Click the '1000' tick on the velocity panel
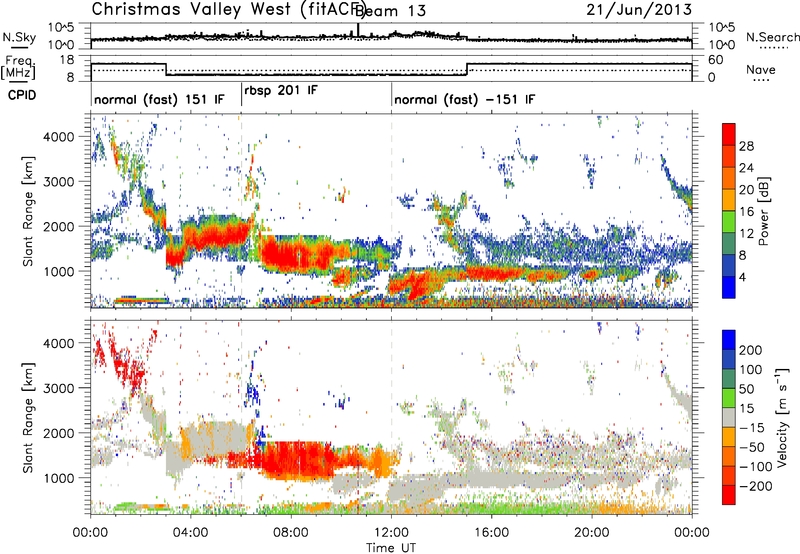Image resolution: width=800 pixels, height=554 pixels. [x=59, y=478]
